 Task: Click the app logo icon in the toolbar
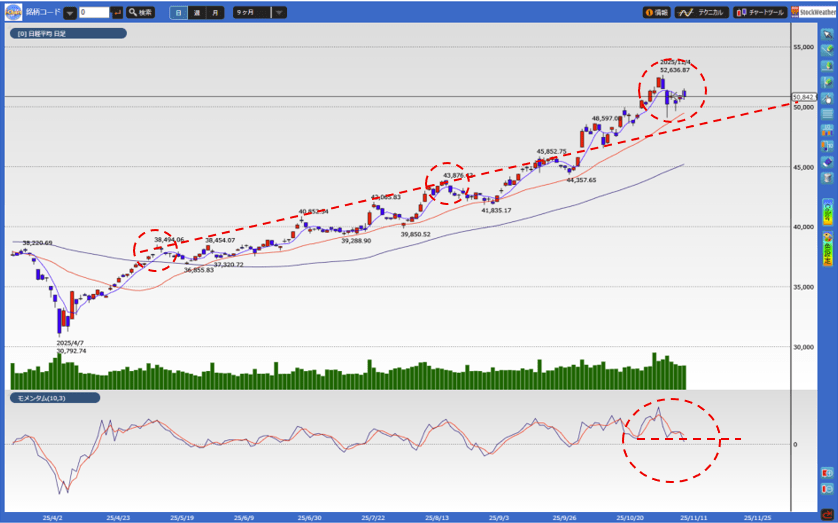click(x=12, y=12)
